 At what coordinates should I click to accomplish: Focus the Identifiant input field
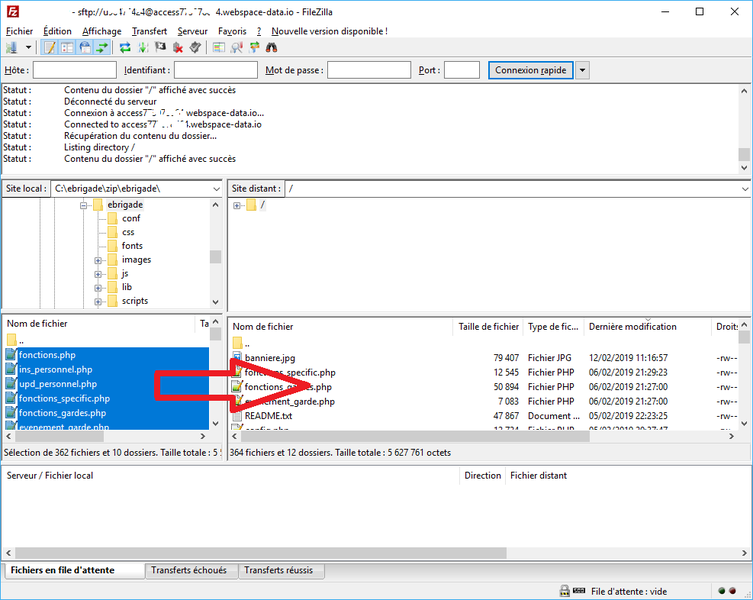click(x=216, y=70)
